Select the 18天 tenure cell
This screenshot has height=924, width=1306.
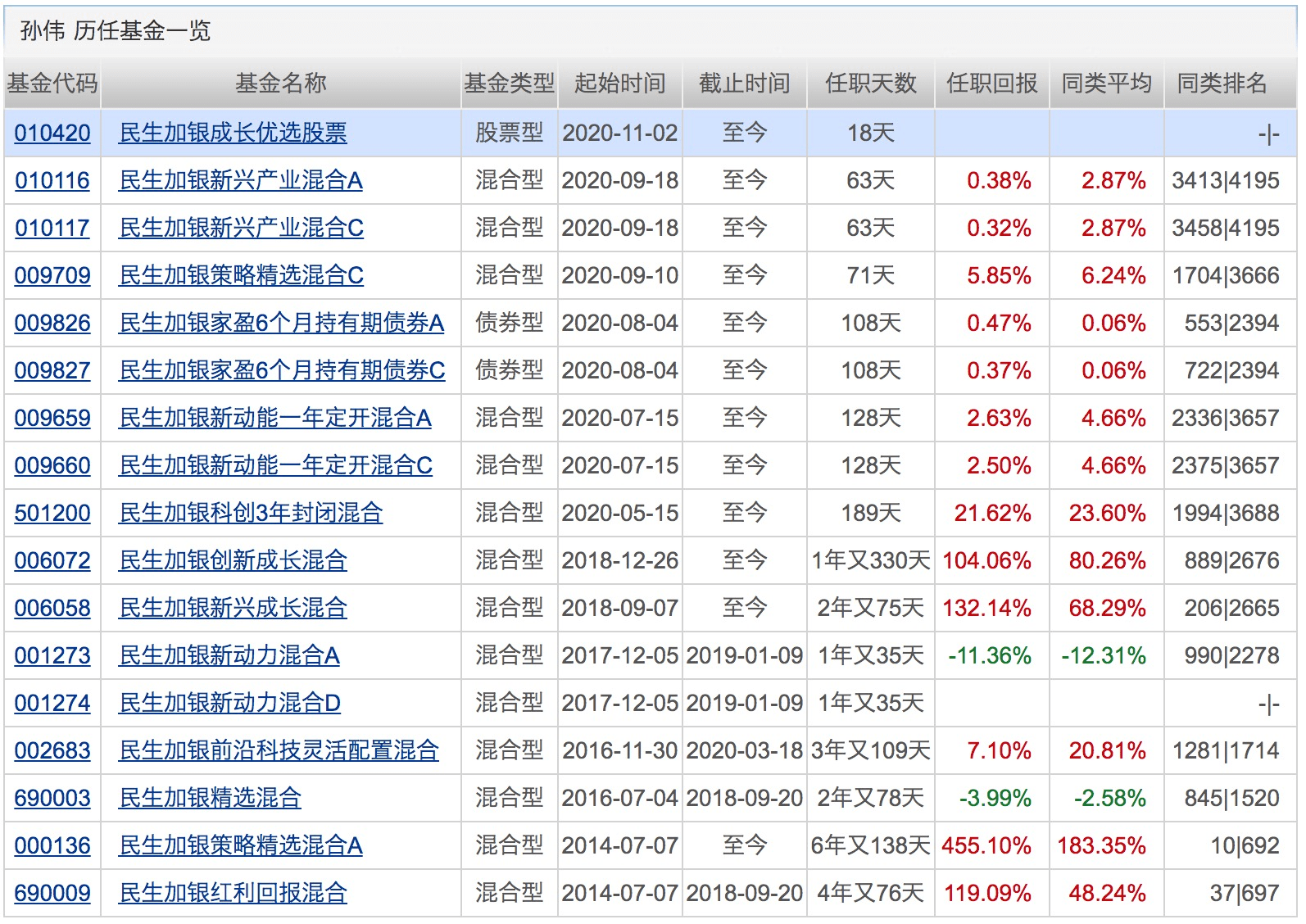(x=871, y=133)
